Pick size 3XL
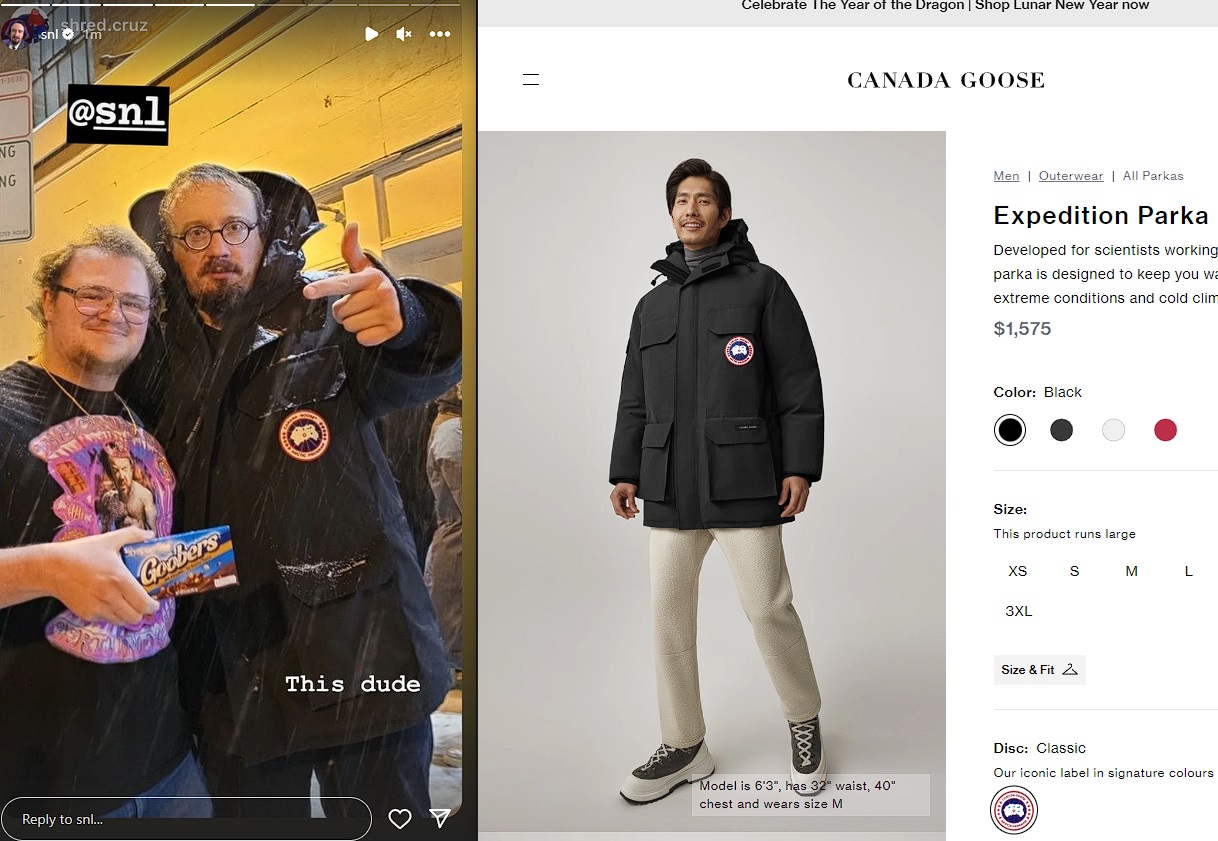Viewport: 1218px width, 841px height. 1019,611
